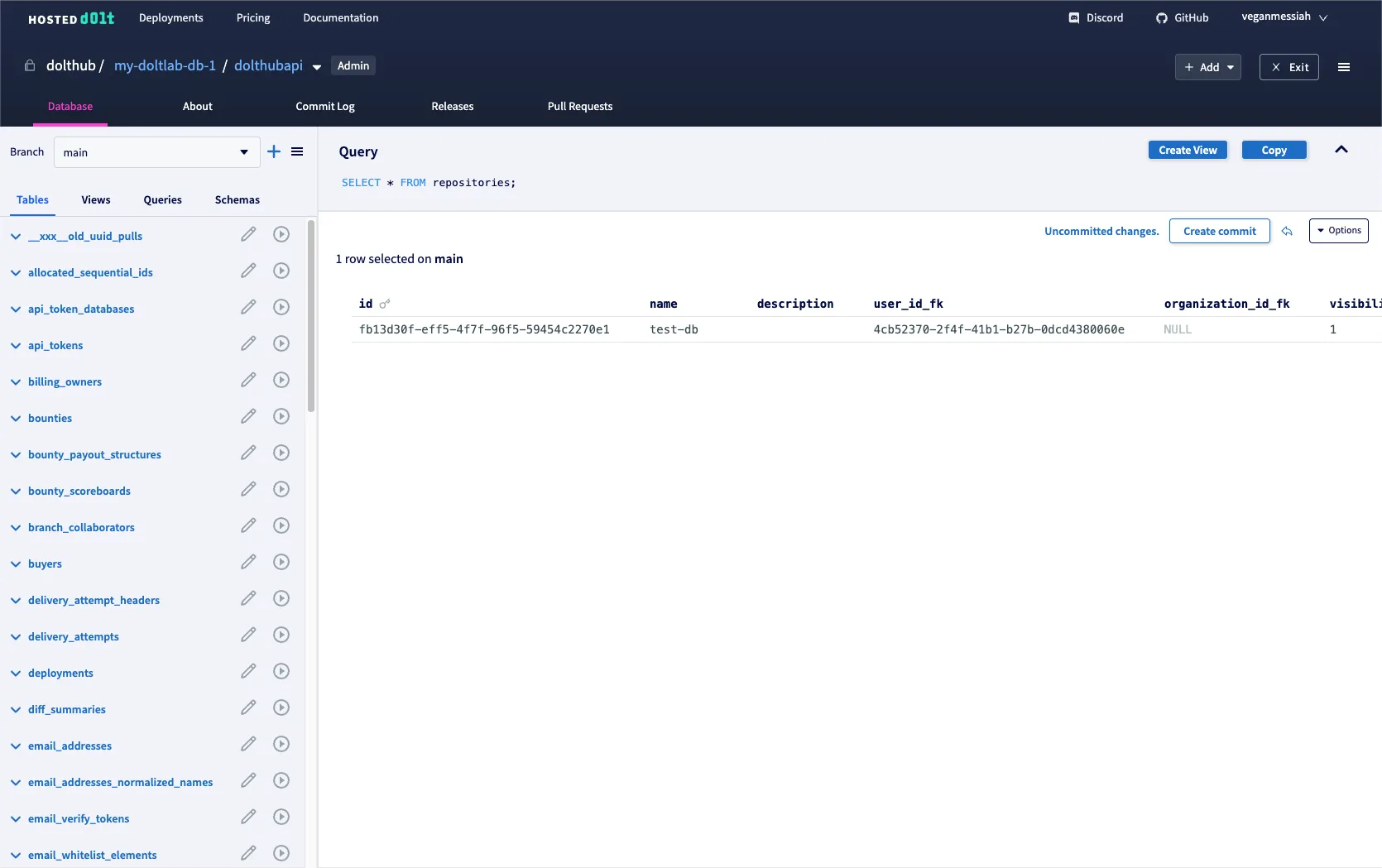The width and height of the screenshot is (1382, 868).
Task: Switch to the Commit Log tab
Action: [x=324, y=107]
